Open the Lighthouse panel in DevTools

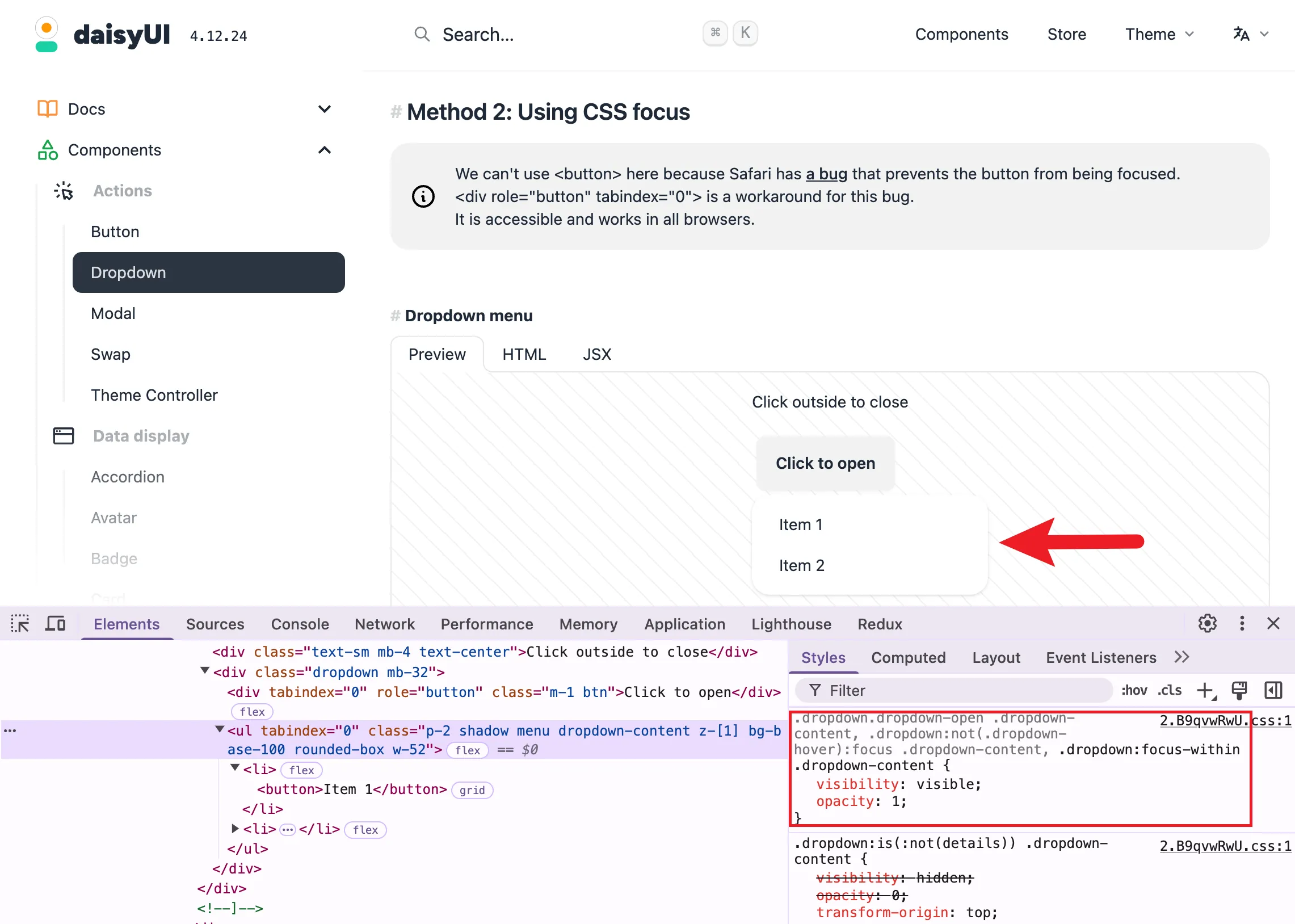pos(791,624)
